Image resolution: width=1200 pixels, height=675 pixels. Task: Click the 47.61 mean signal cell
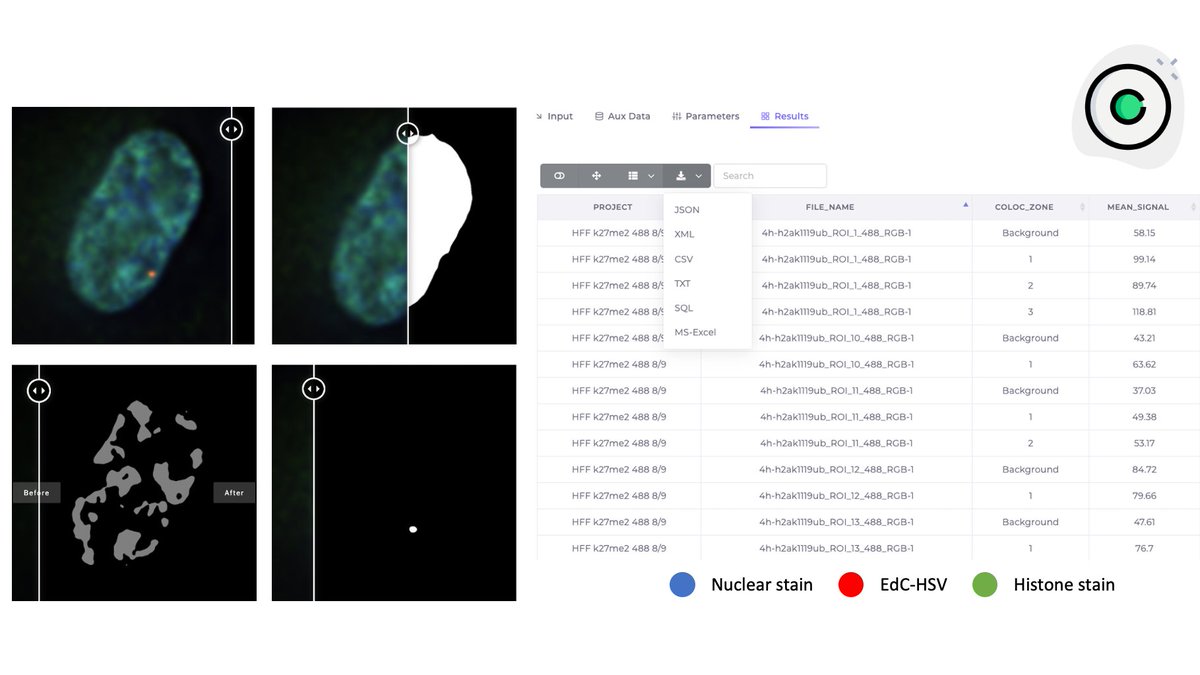coord(1144,522)
